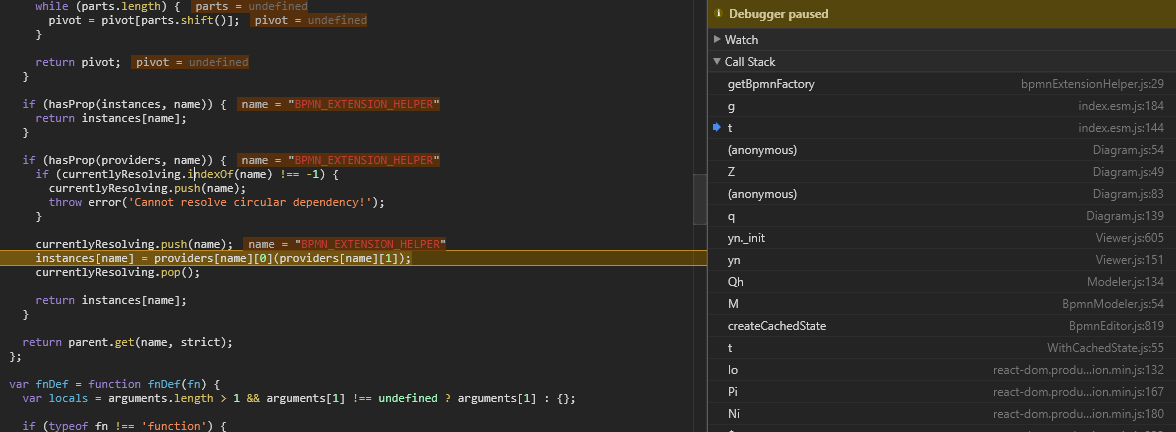This screenshot has height=432, width=1176.
Task: Click the code editor vertical scrollbar thumb
Action: tap(699, 200)
